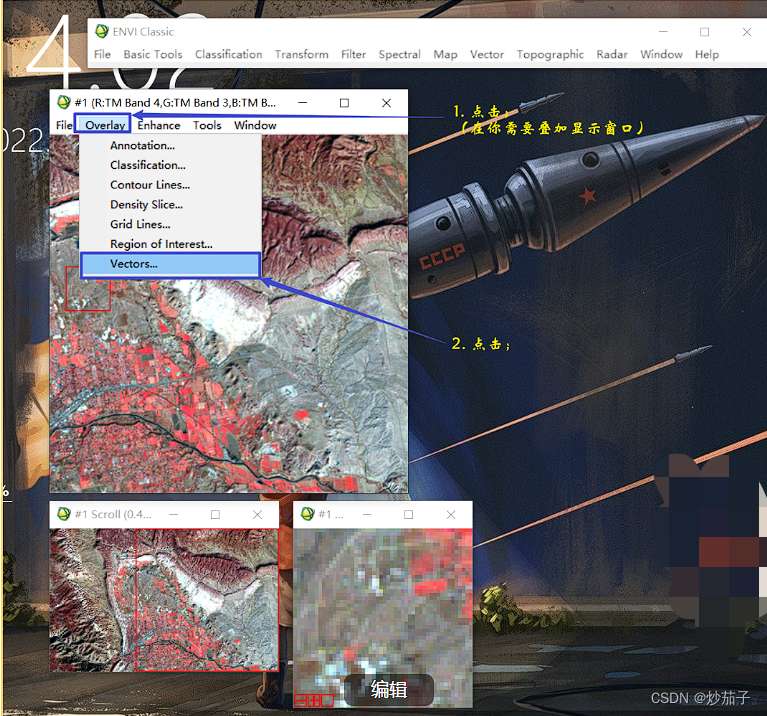This screenshot has width=767, height=716.
Task: Click Zoom window title icon
Action: pyautogui.click(x=307, y=514)
